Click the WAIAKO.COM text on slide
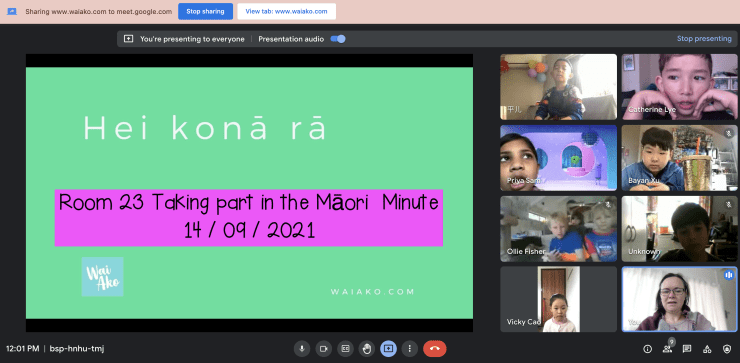 point(372,292)
